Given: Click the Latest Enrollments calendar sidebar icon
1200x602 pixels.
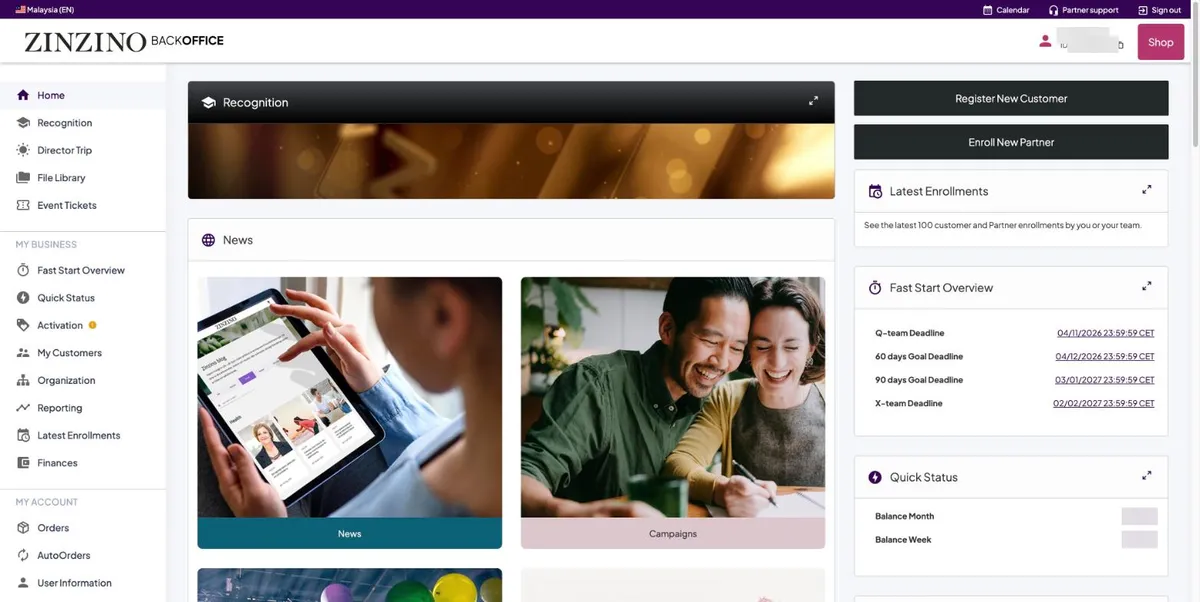Looking at the screenshot, I should 23,435.
